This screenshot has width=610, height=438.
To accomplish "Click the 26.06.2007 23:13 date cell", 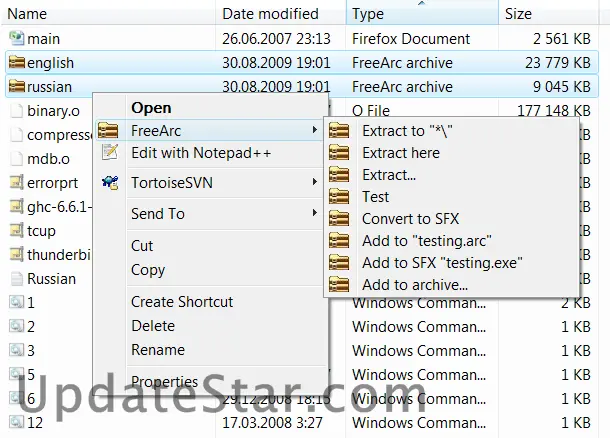I will pos(276,39).
